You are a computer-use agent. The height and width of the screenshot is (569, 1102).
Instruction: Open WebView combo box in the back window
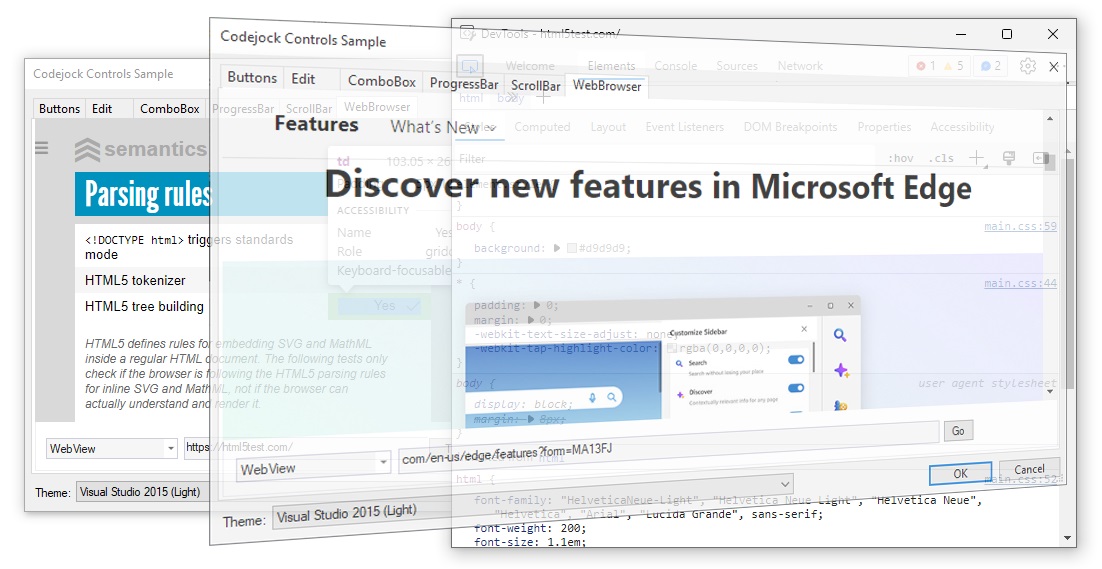(111, 448)
